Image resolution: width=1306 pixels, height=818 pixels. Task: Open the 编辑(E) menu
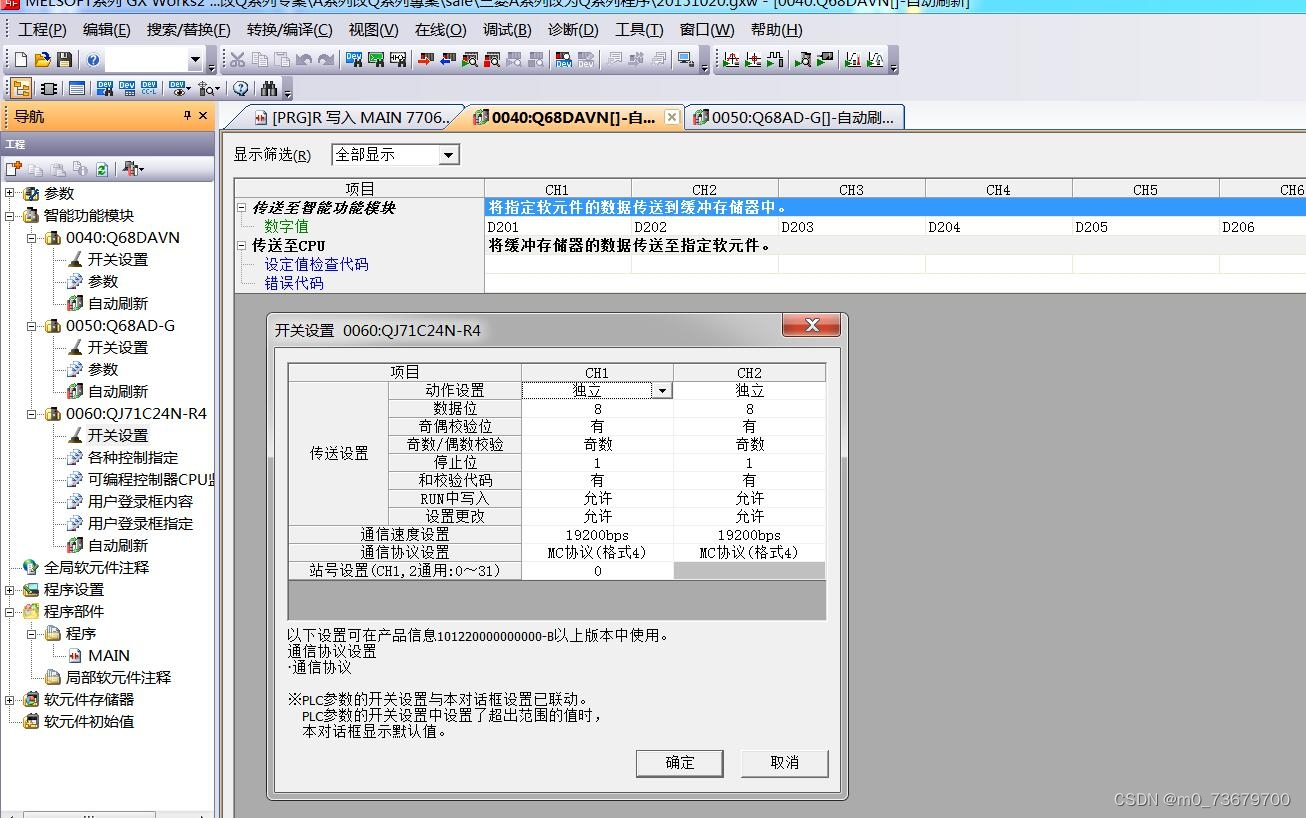(108, 30)
